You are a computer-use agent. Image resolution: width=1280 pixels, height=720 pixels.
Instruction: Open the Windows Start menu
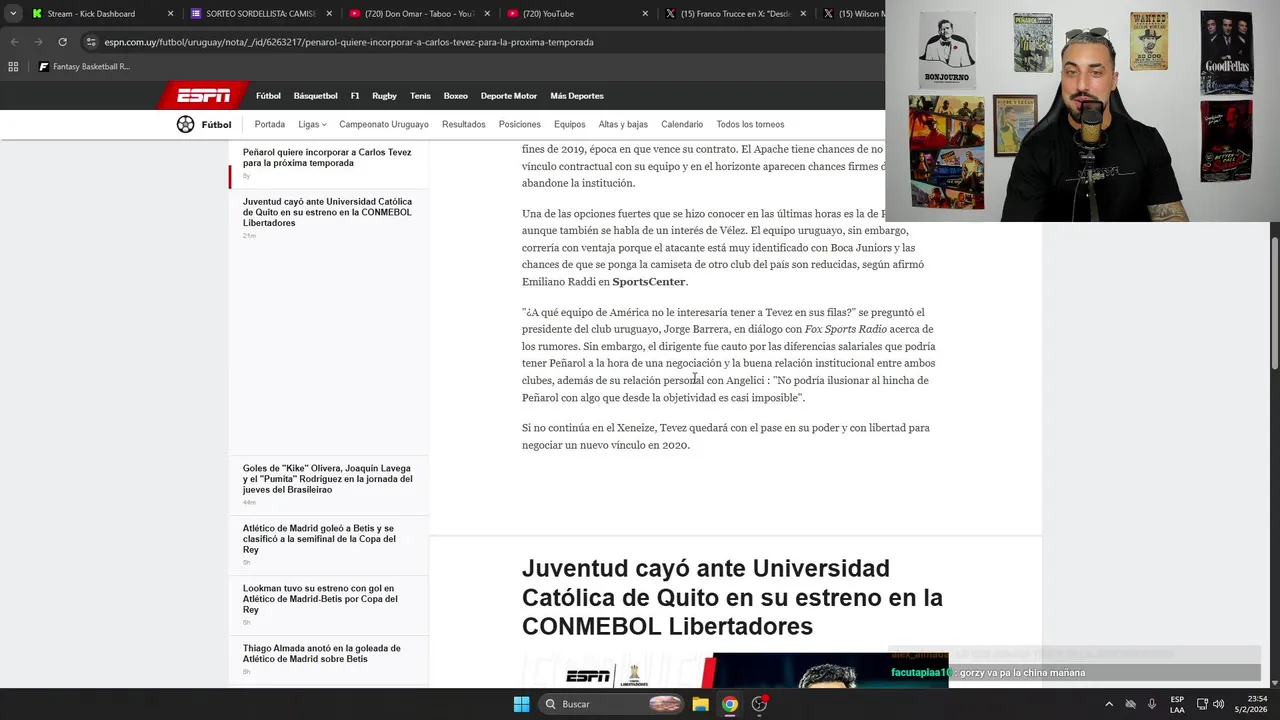[x=521, y=704]
